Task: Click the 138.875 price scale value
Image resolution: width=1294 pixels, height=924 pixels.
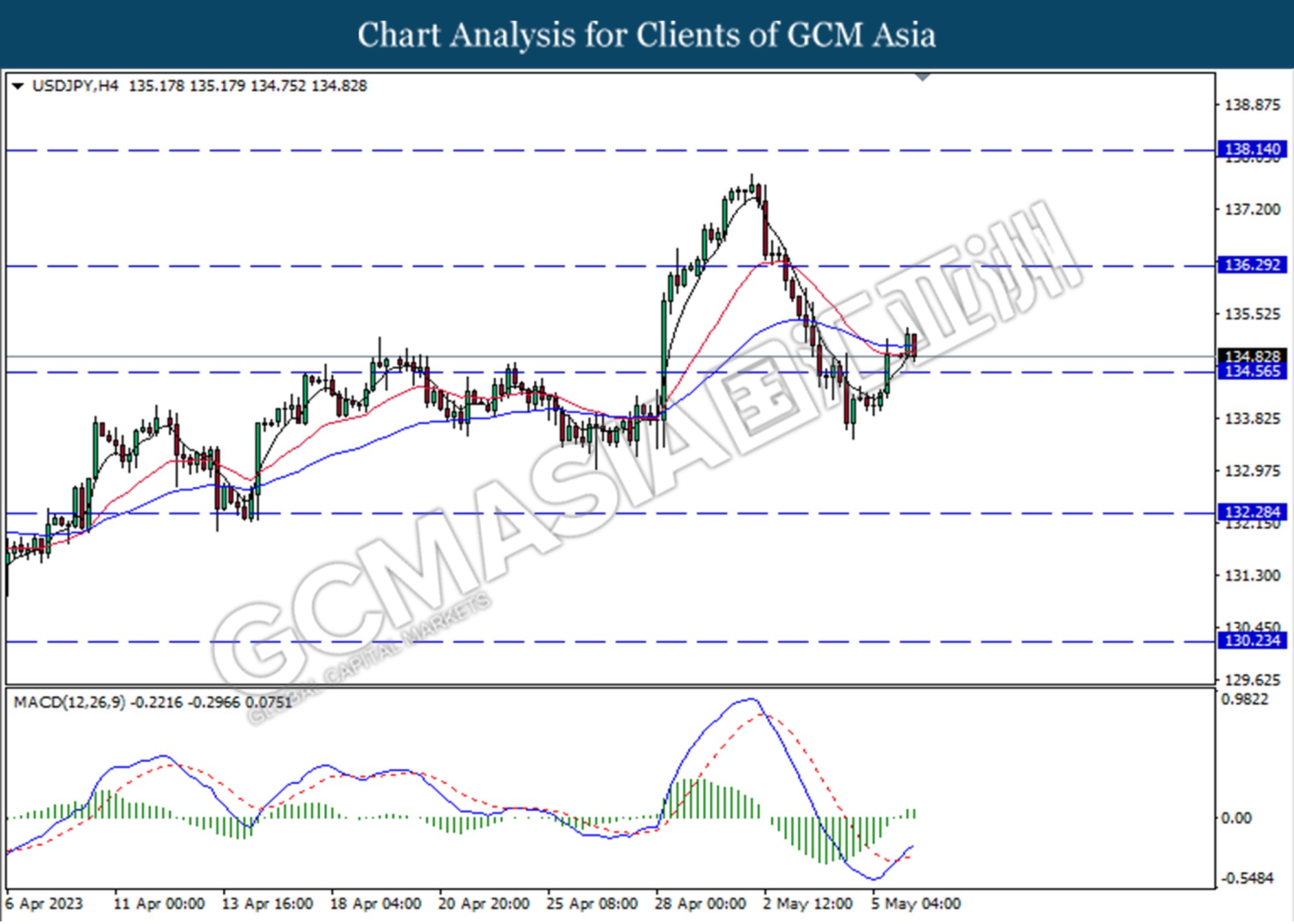Action: pyautogui.click(x=1252, y=105)
